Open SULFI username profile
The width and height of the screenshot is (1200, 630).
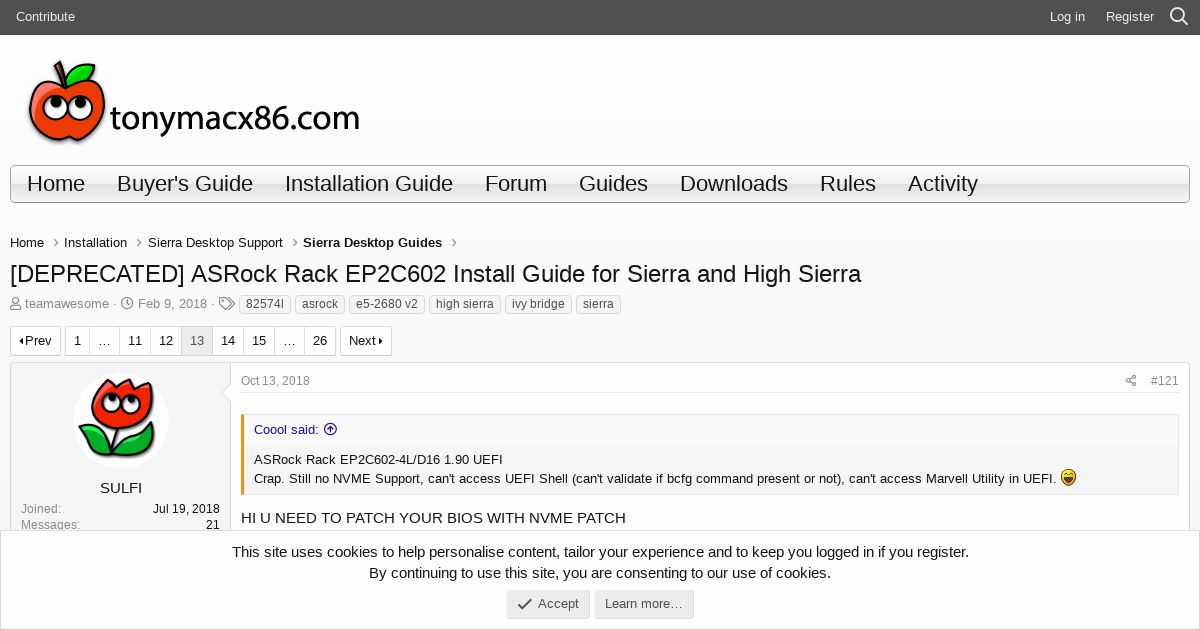point(121,488)
